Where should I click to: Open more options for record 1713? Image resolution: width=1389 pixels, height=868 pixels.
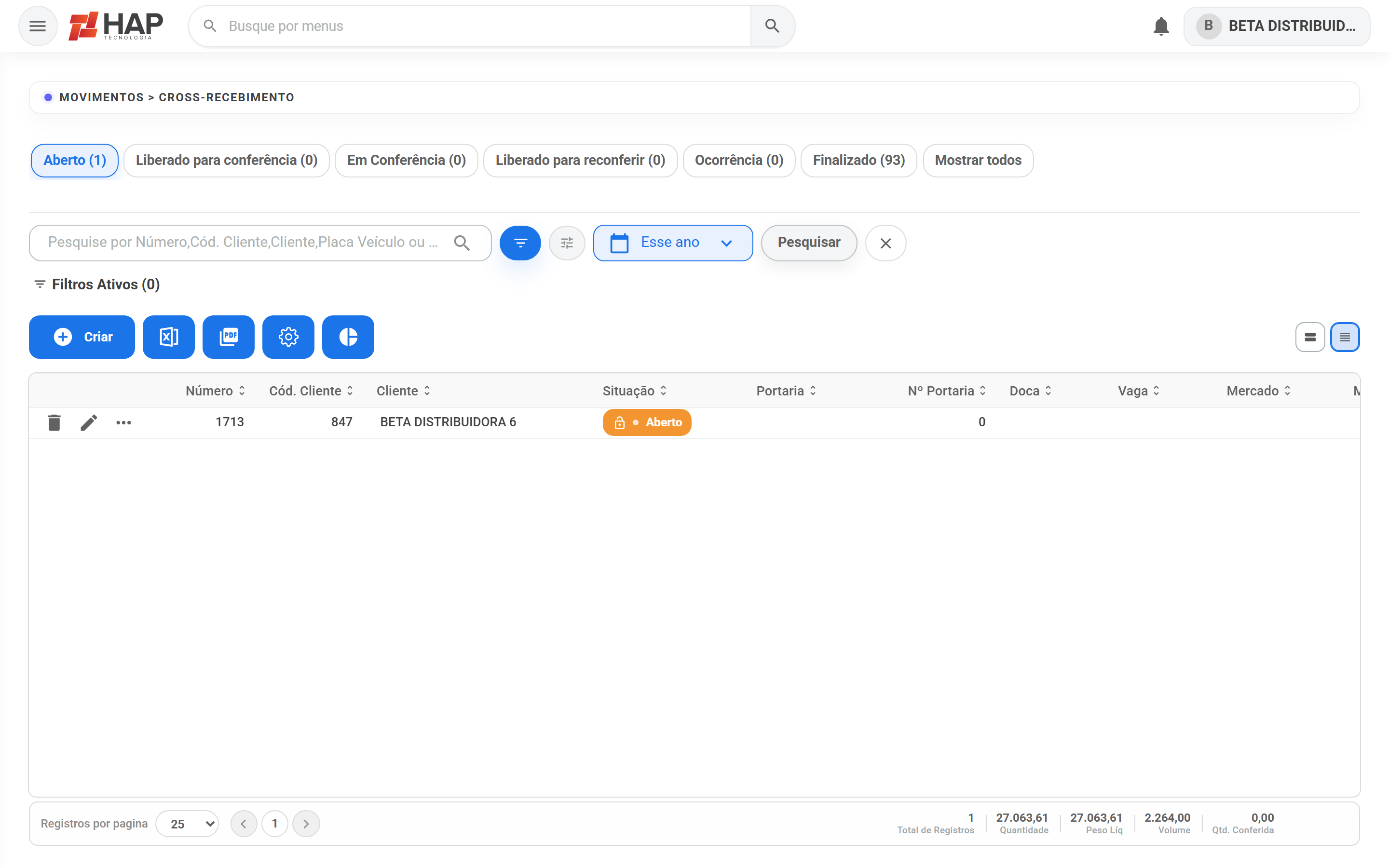tap(123, 422)
